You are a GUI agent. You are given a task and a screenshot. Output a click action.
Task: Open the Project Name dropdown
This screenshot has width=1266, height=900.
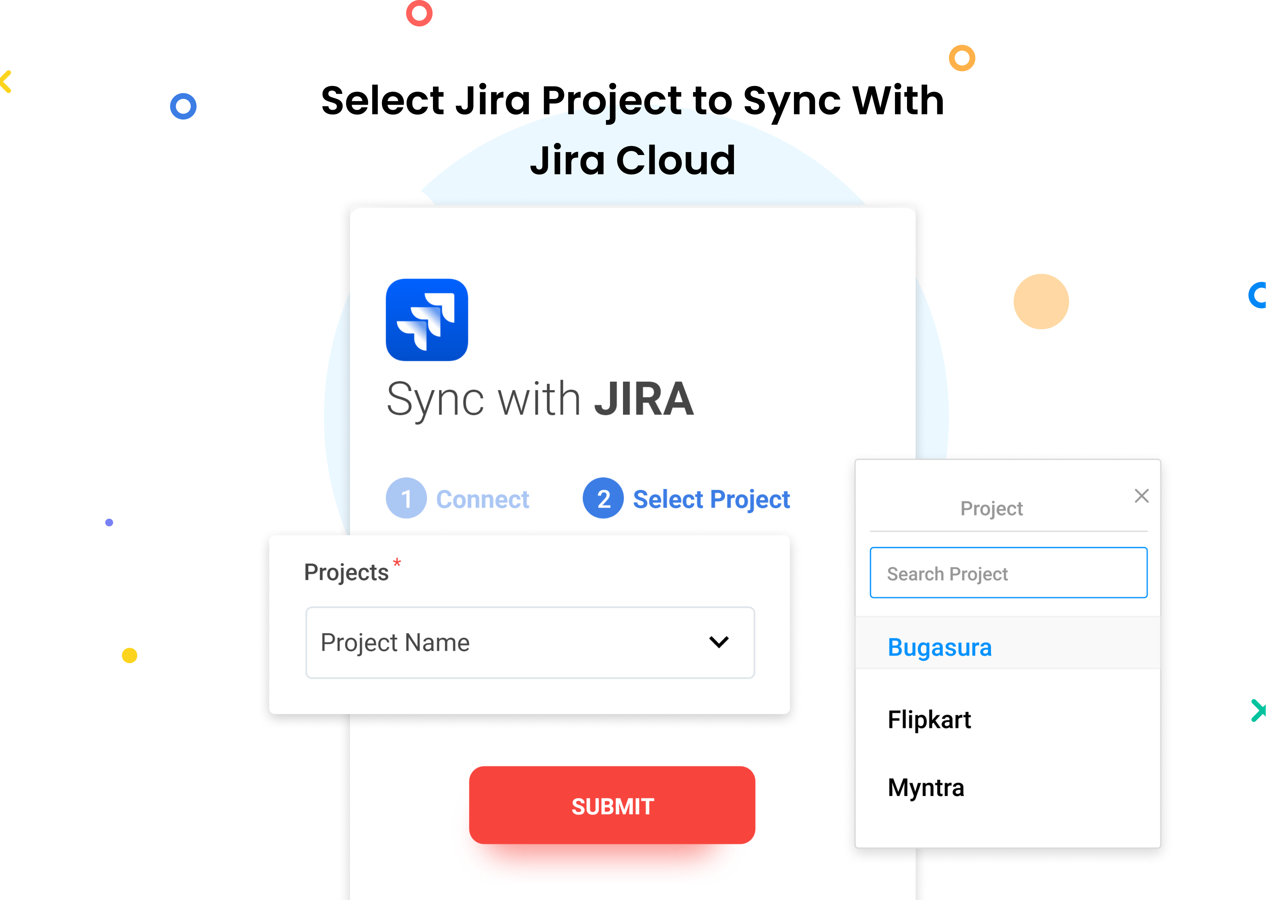click(530, 642)
